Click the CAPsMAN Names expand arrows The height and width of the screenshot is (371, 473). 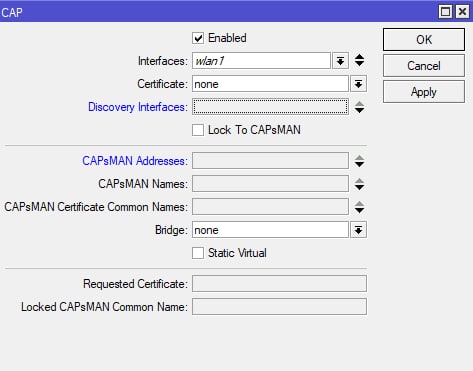[x=359, y=184]
